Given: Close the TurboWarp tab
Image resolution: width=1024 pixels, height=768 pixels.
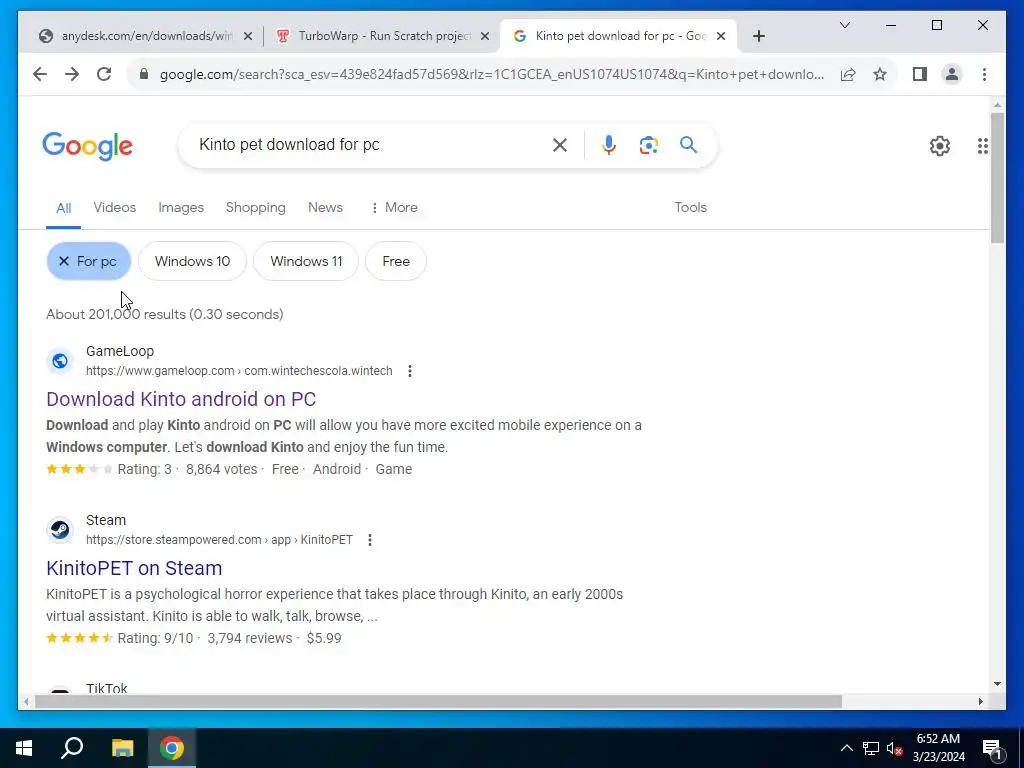Looking at the screenshot, I should [x=485, y=36].
